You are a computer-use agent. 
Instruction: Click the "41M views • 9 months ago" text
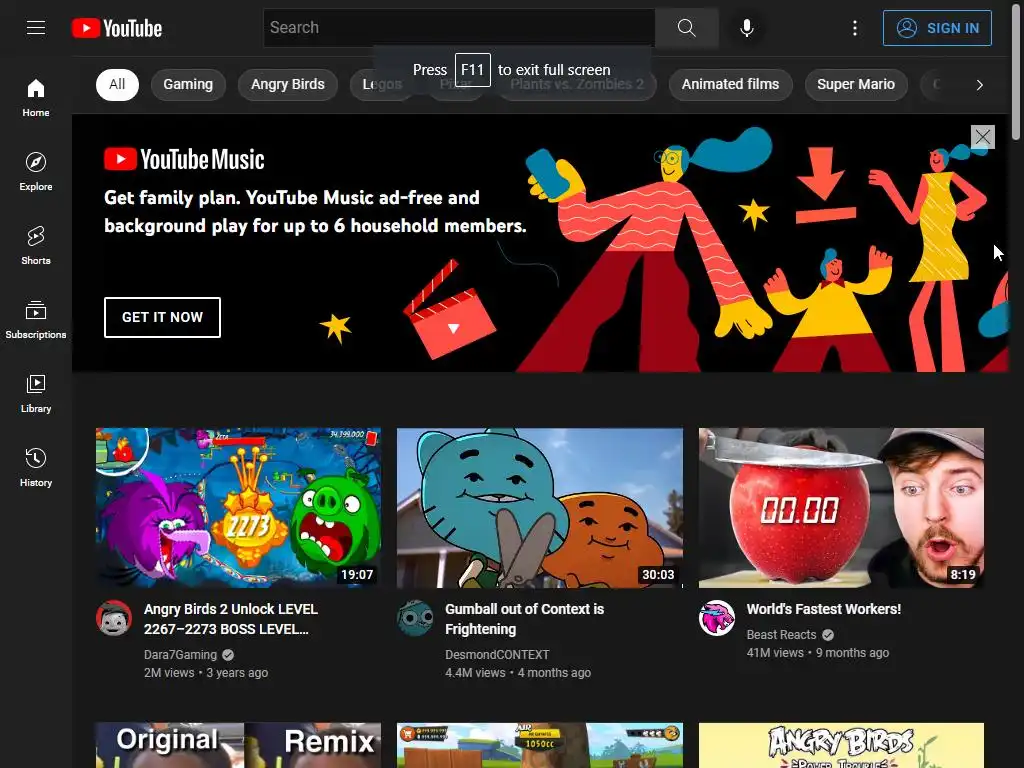tap(818, 652)
